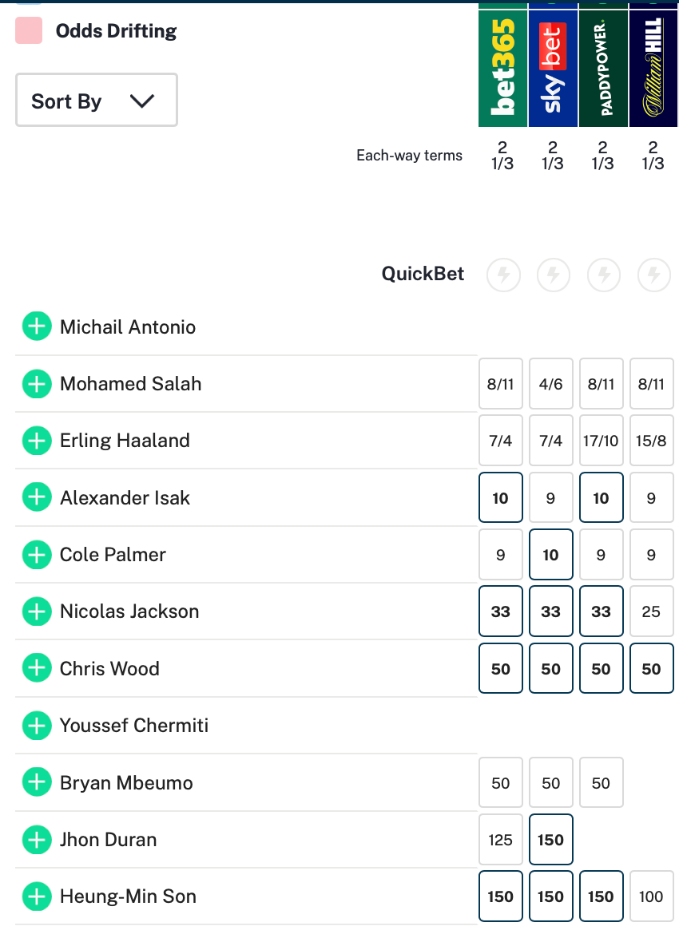679x926 pixels.
Task: Open the Nicolas Jackson player name link
Action: (129, 612)
